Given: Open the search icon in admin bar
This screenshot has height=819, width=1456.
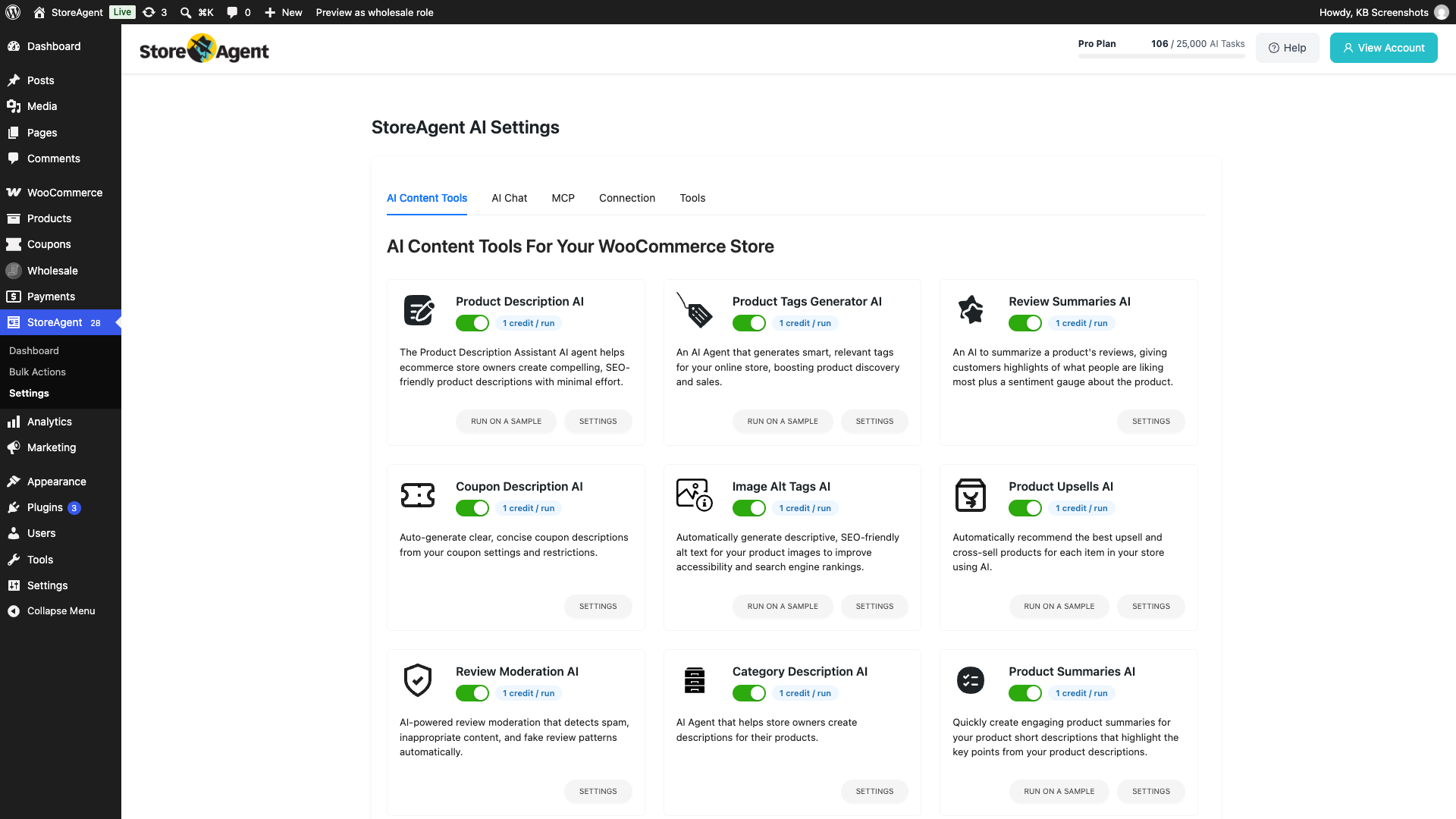Looking at the screenshot, I should 186,12.
